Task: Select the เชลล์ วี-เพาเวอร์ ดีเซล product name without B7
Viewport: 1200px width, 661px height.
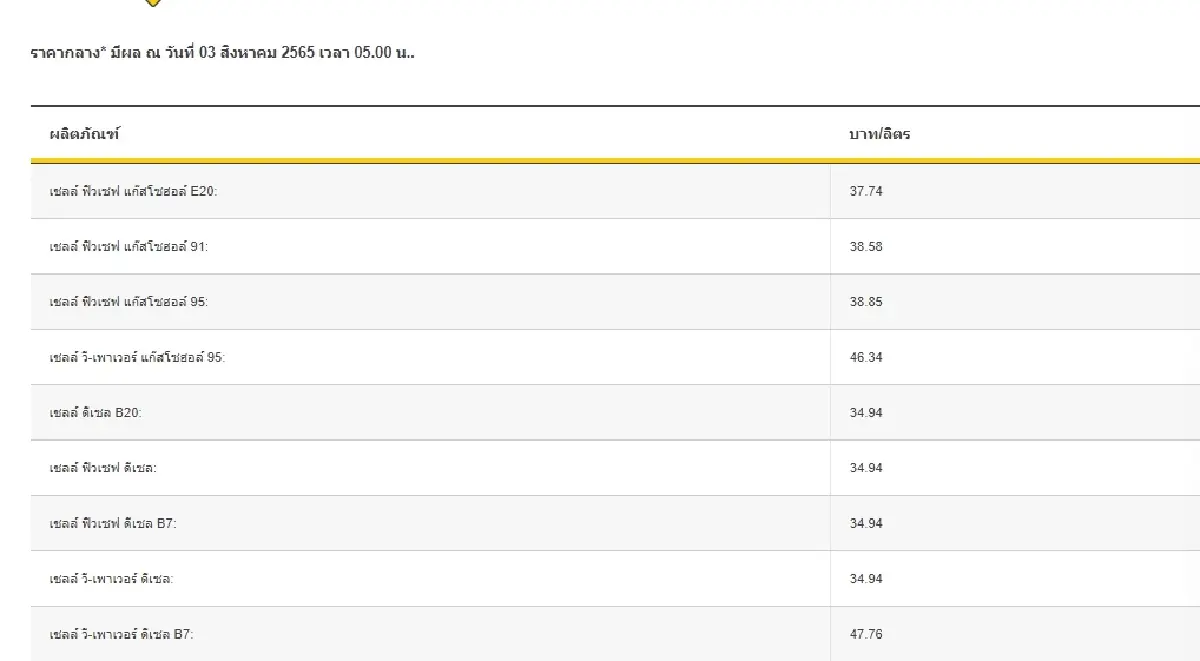Action: (x=112, y=579)
